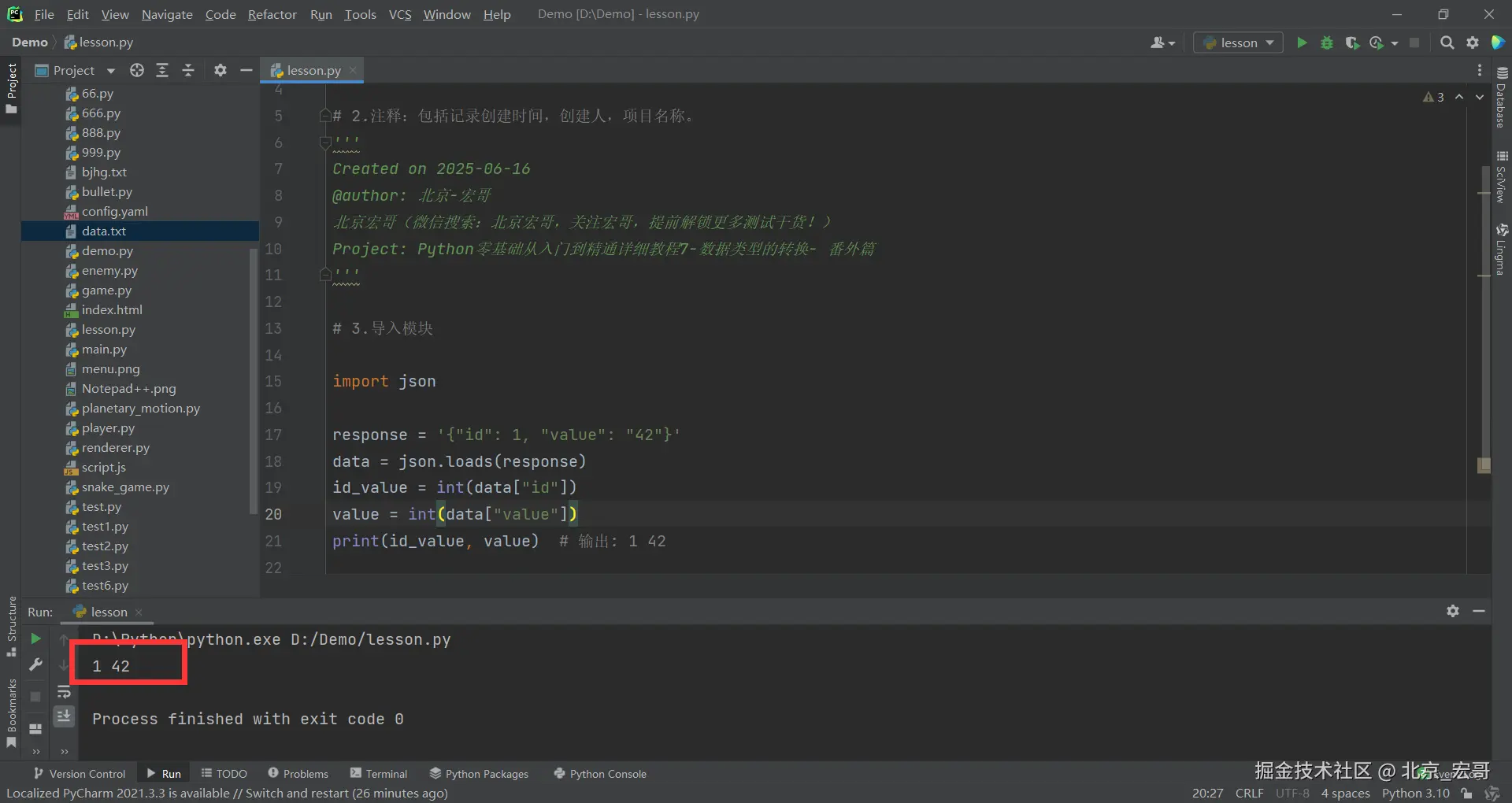Click the Project tree vertical scrollbar
Image resolution: width=1512 pixels, height=803 pixels.
click(x=254, y=380)
